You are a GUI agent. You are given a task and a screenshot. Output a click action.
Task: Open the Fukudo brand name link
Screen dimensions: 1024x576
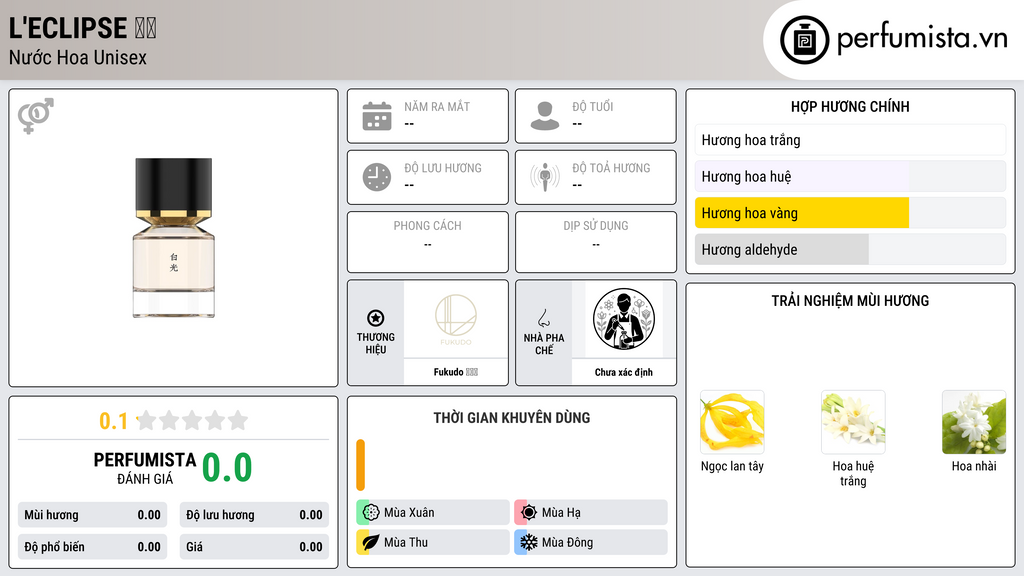(456, 372)
